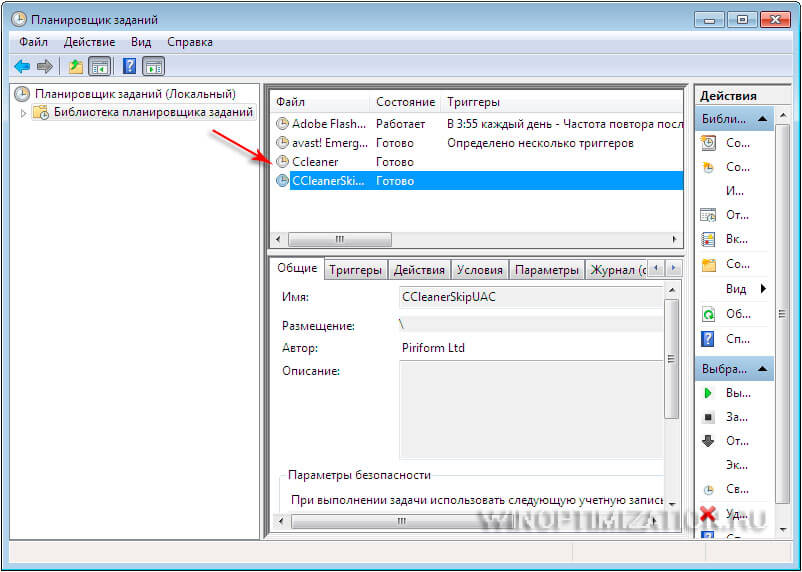Create a new folder via the folder icon in Actions
The image size is (802, 572).
tap(709, 265)
